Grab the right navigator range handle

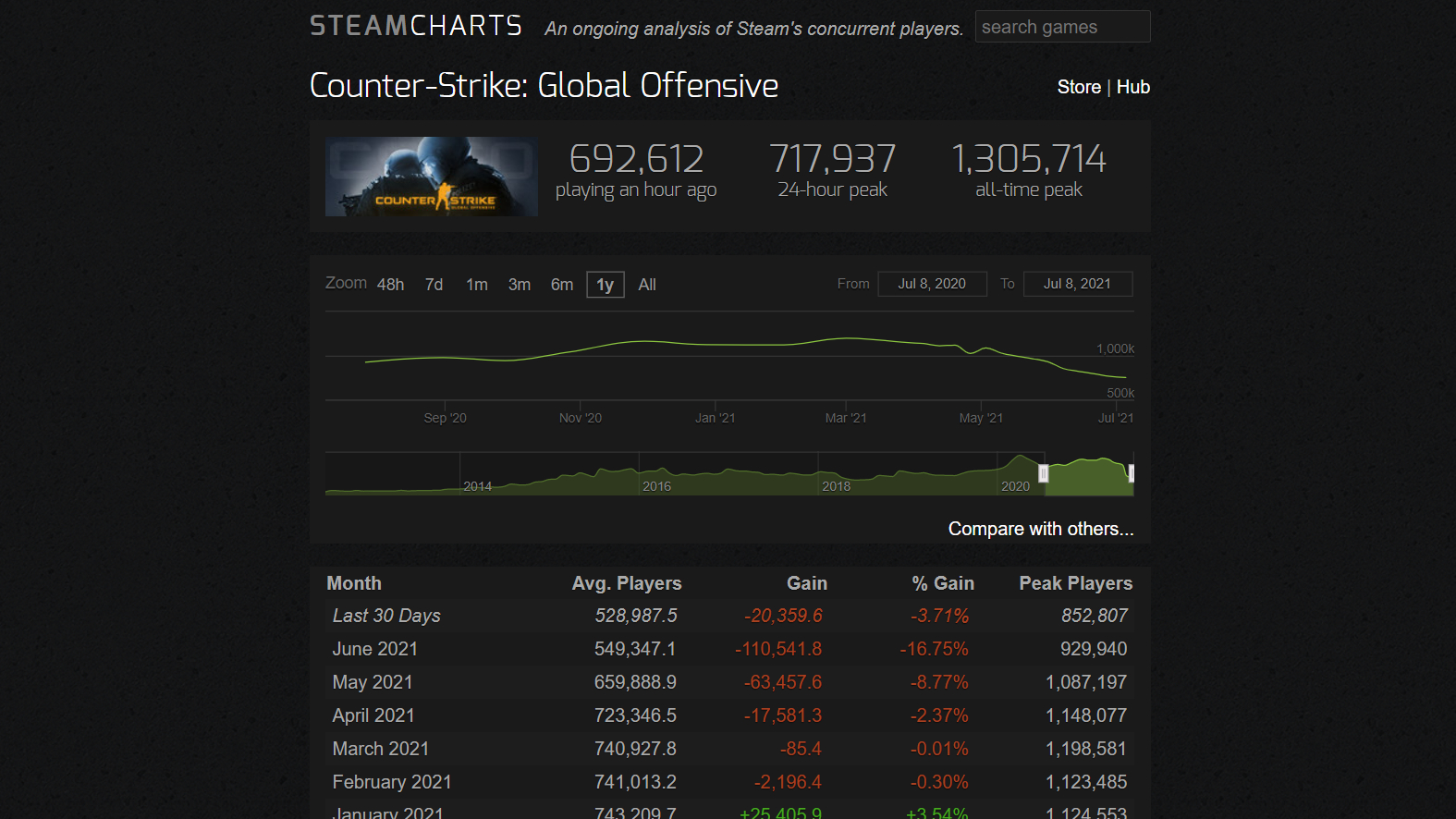coord(1131,473)
